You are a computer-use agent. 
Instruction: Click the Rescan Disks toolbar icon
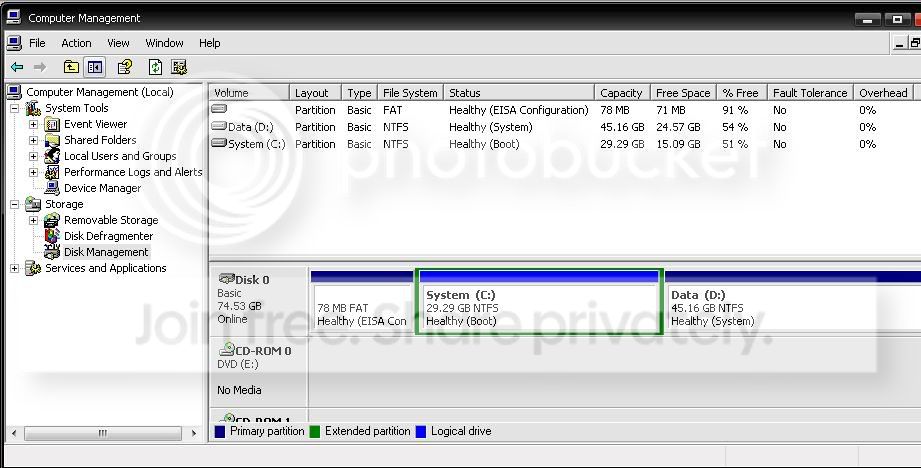(x=179, y=67)
